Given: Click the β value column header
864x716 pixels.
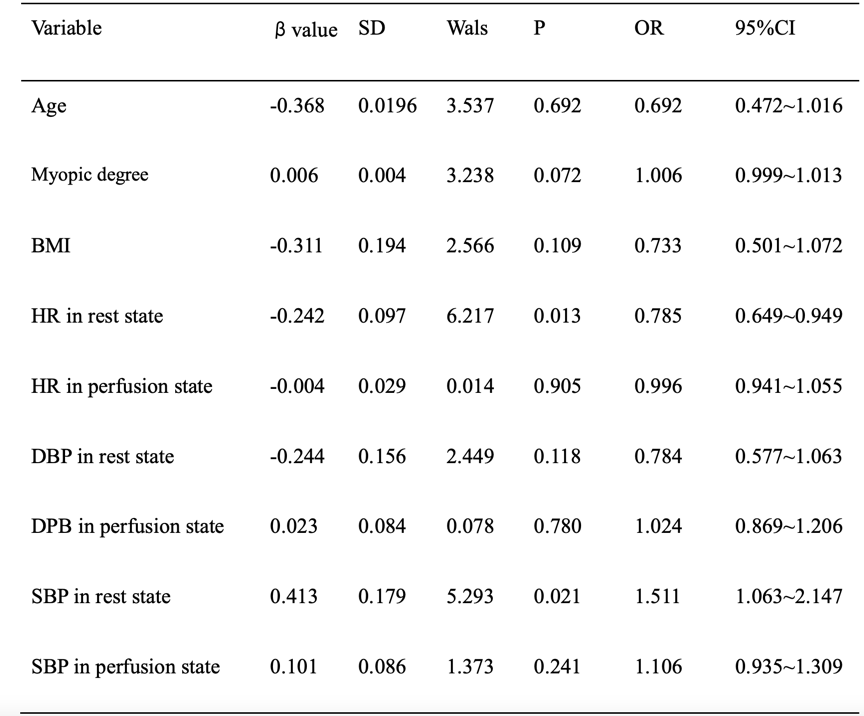Looking at the screenshot, I should [305, 29].
